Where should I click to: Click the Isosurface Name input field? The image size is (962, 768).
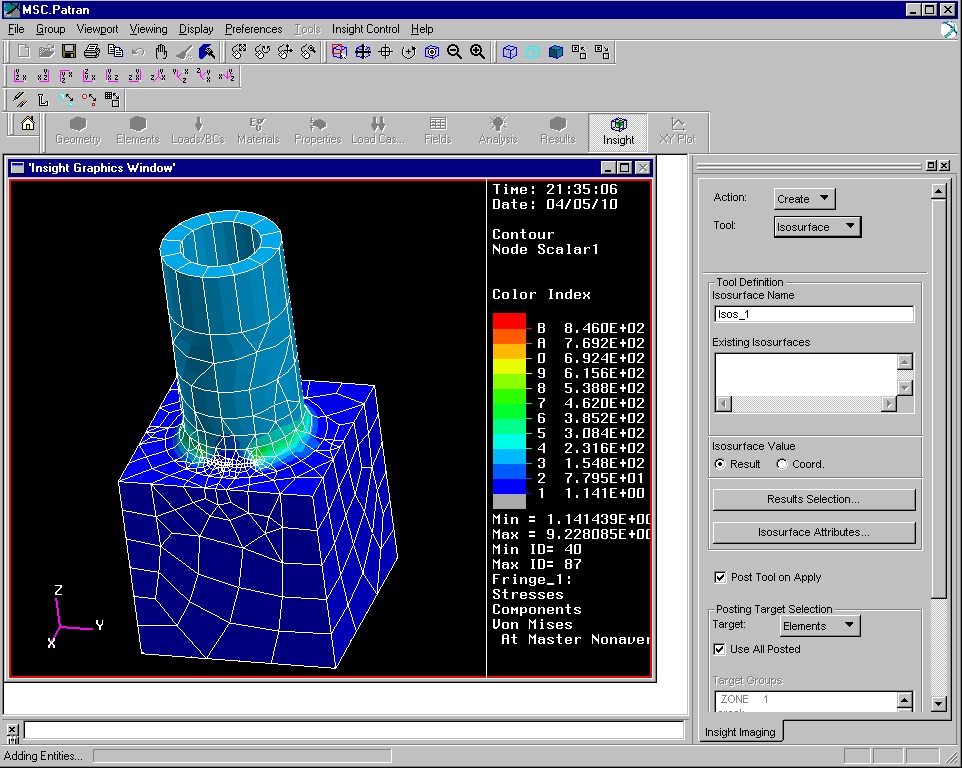(814, 314)
